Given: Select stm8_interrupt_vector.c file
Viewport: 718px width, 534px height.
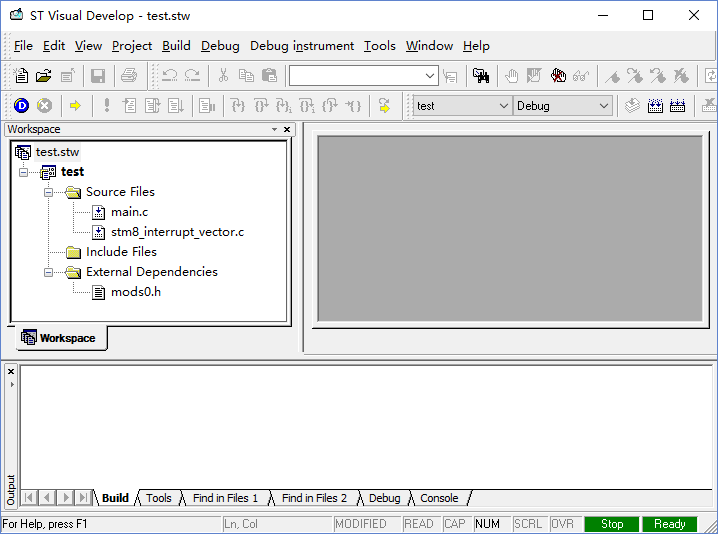Looking at the screenshot, I should tap(177, 232).
